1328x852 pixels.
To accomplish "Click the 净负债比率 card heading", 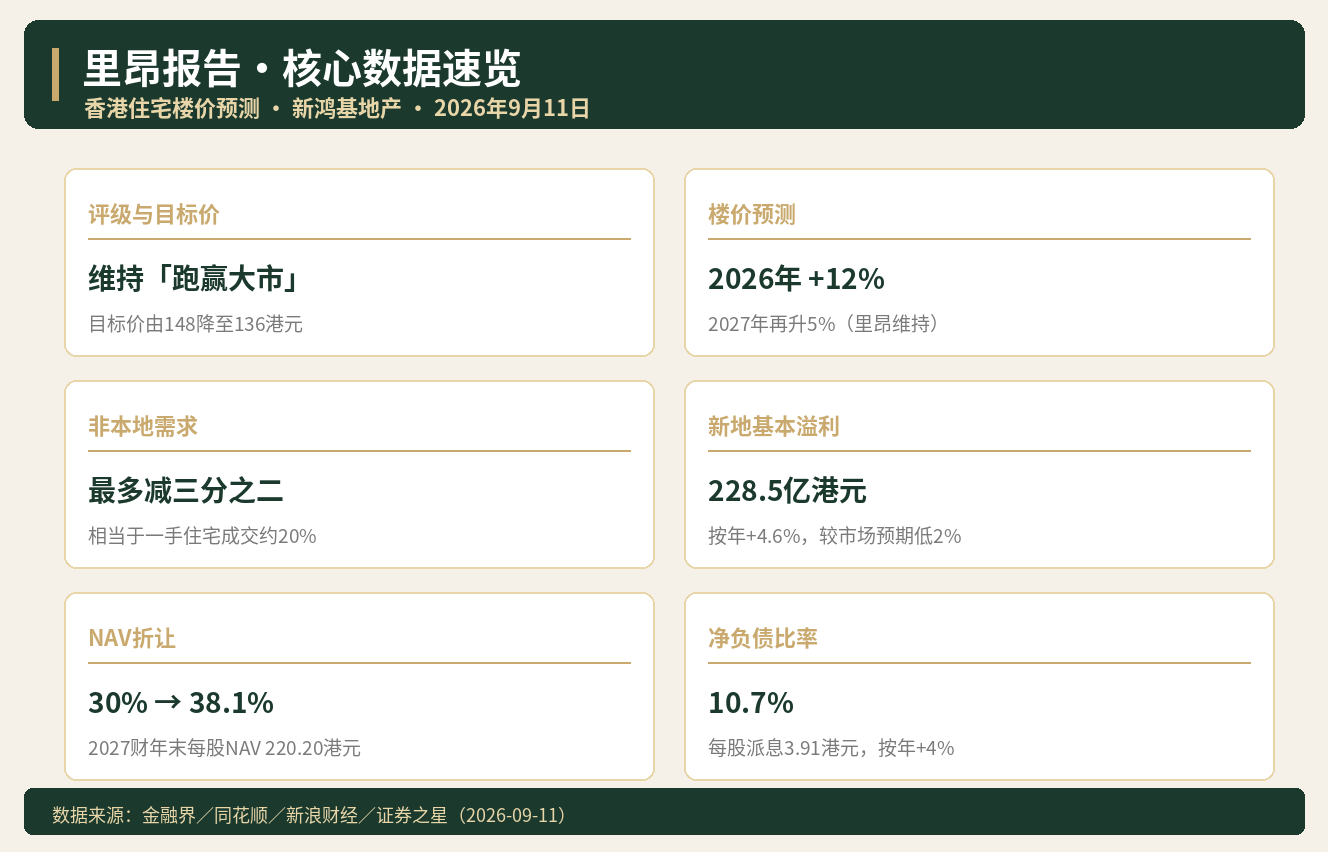I will point(763,638).
